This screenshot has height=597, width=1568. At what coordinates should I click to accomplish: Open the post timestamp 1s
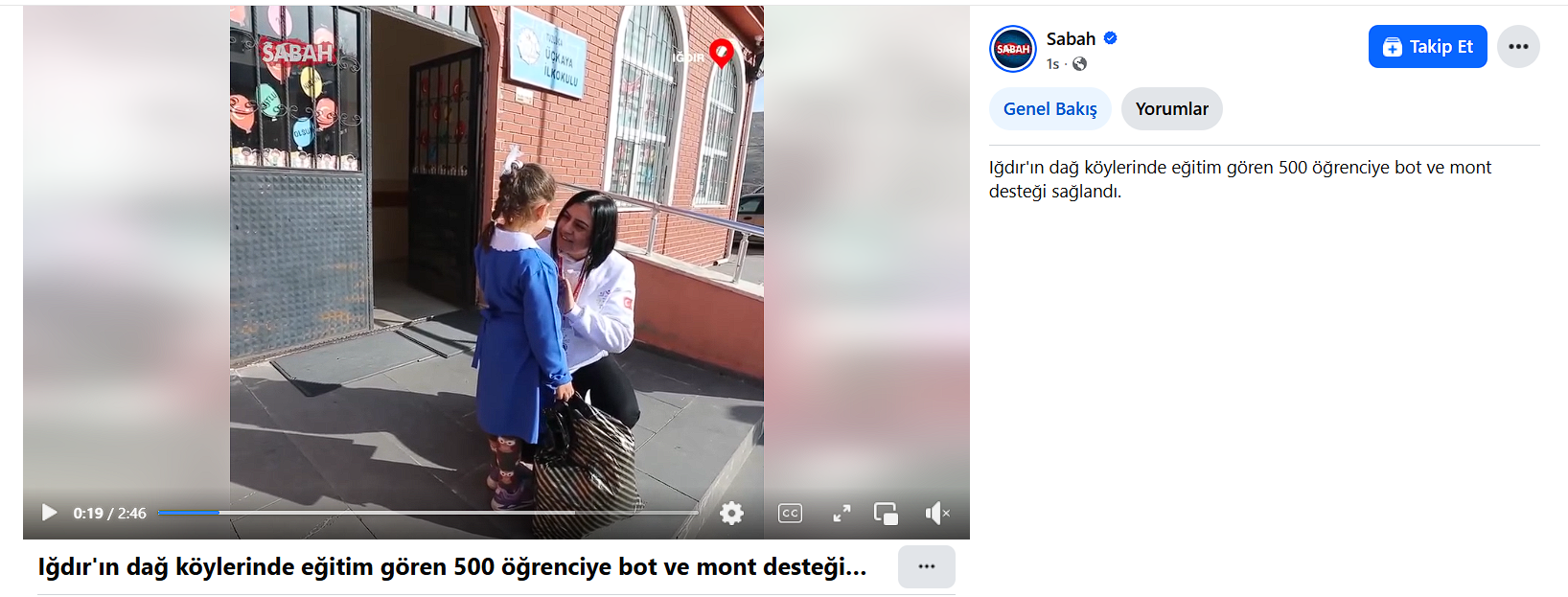coord(1052,64)
